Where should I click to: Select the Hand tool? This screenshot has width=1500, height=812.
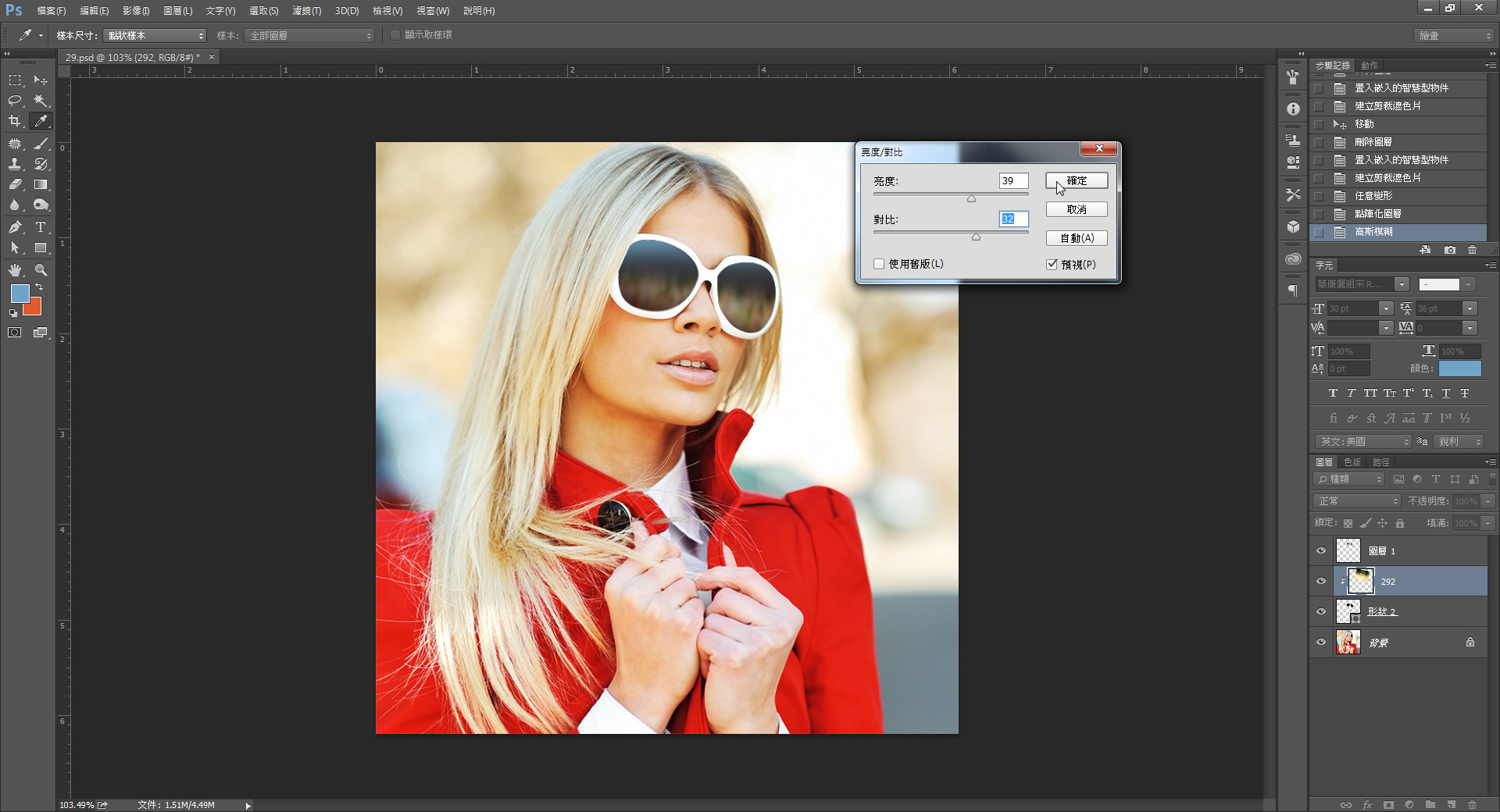click(x=15, y=270)
